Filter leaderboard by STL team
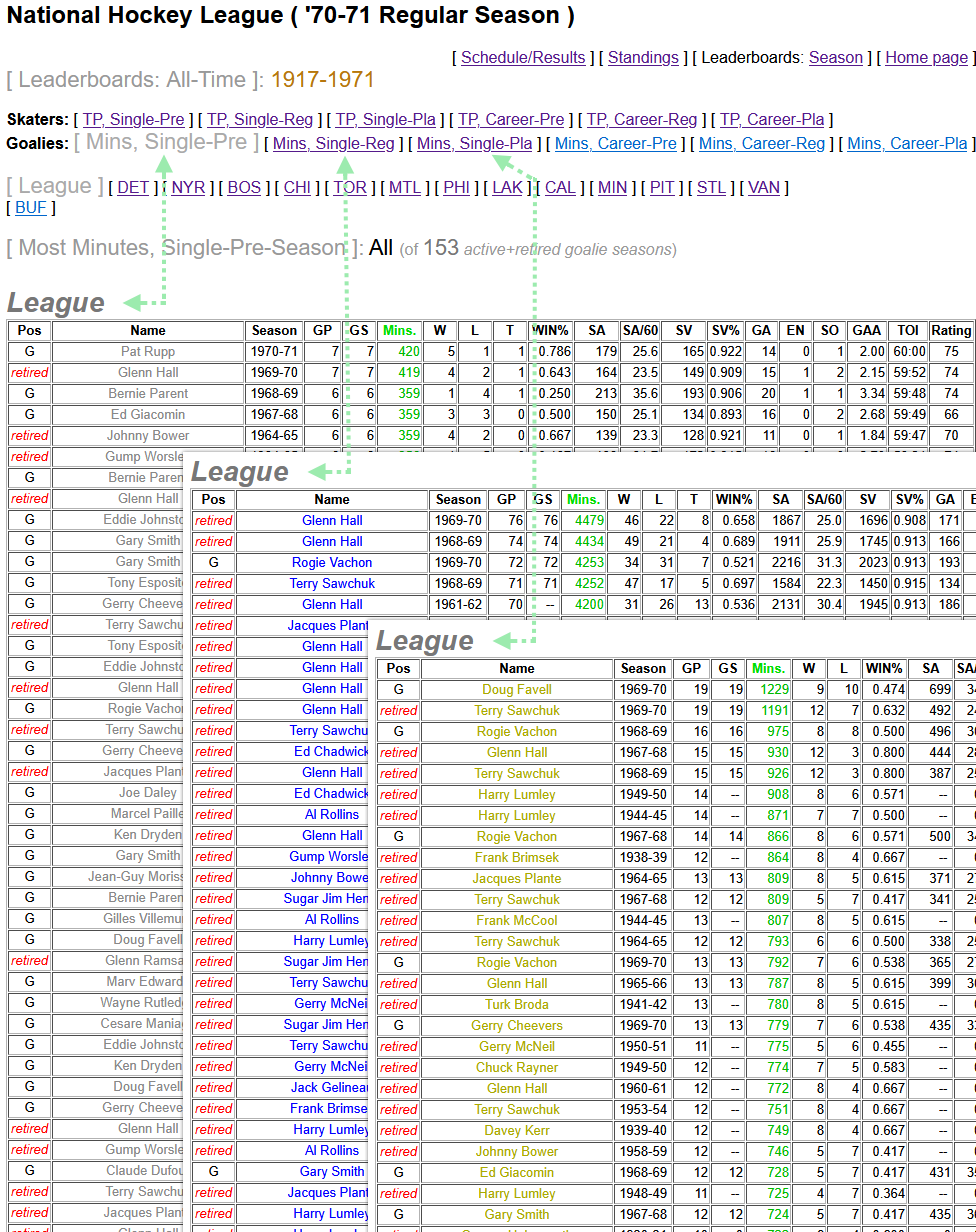The image size is (976, 1232). [x=711, y=188]
